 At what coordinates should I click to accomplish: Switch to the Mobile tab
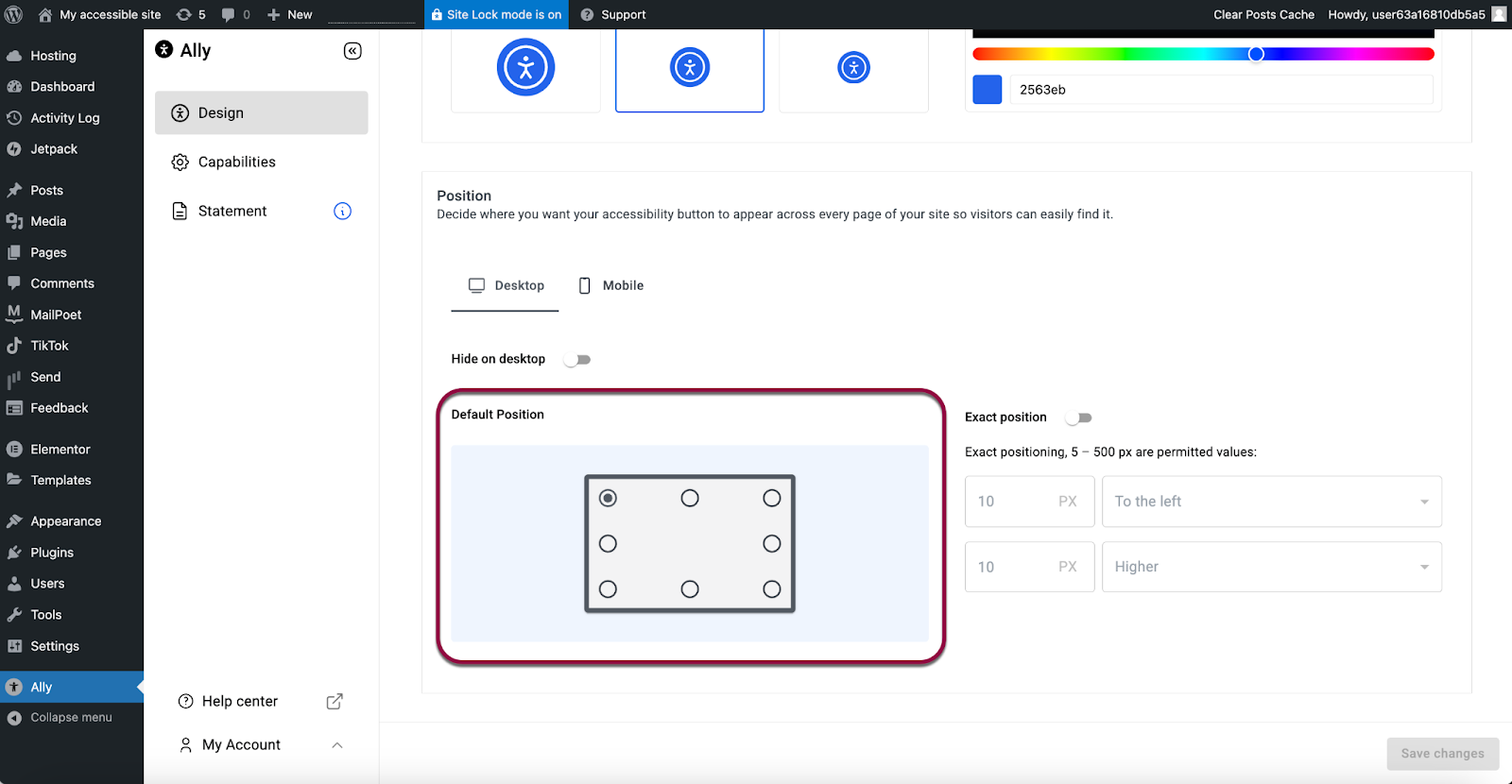(610, 285)
